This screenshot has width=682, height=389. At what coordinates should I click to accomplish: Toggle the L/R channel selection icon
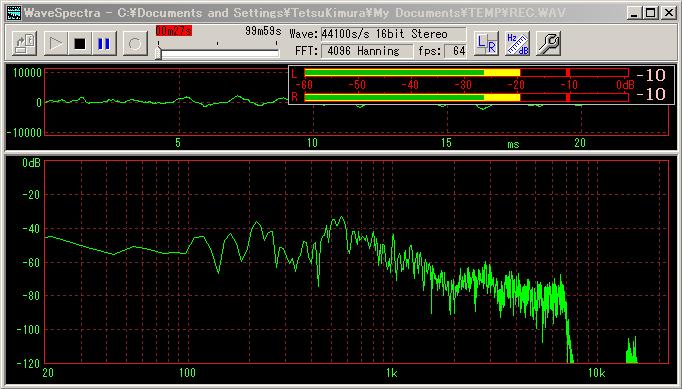pos(486,43)
